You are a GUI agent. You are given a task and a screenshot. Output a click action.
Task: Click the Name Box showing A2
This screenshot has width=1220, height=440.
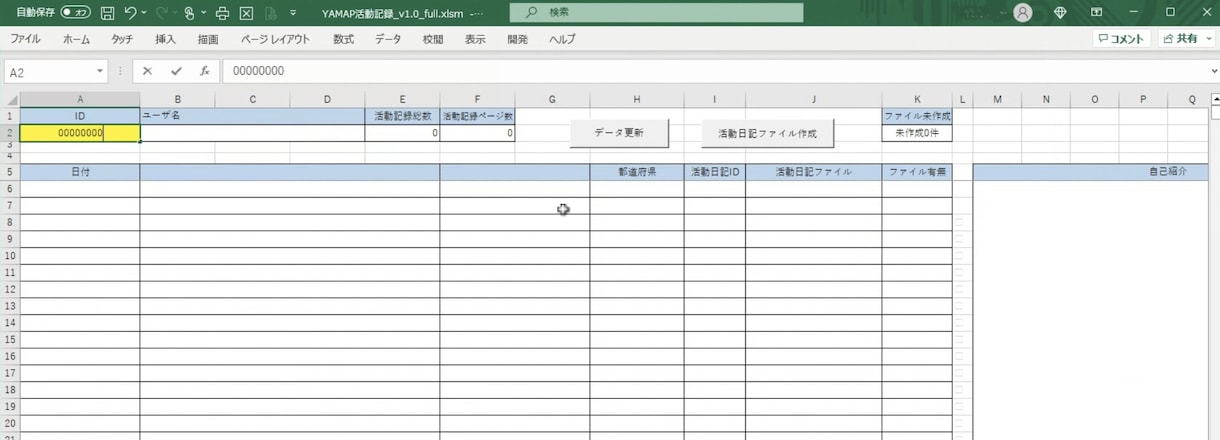point(50,71)
